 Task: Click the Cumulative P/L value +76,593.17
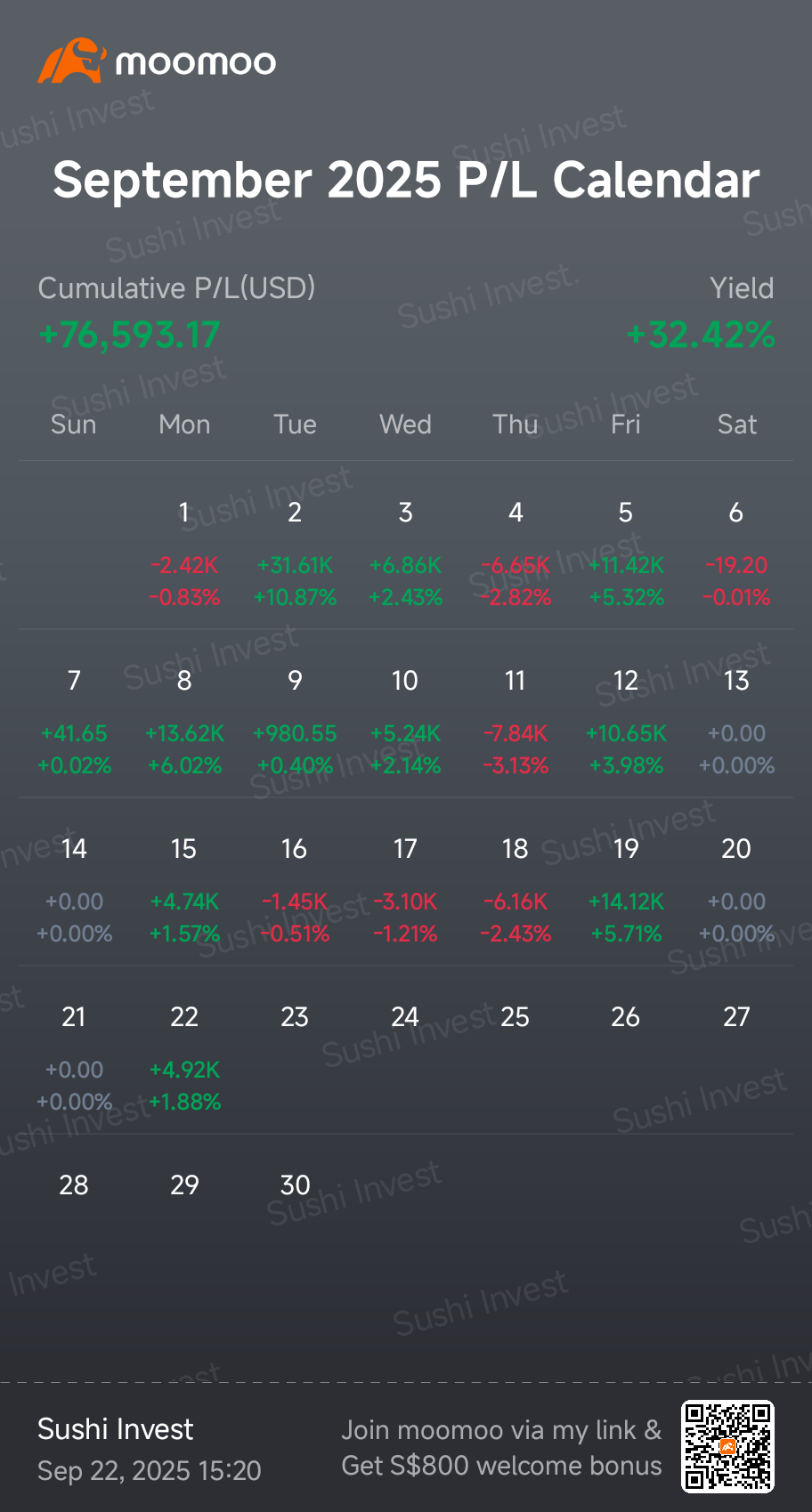point(129,336)
